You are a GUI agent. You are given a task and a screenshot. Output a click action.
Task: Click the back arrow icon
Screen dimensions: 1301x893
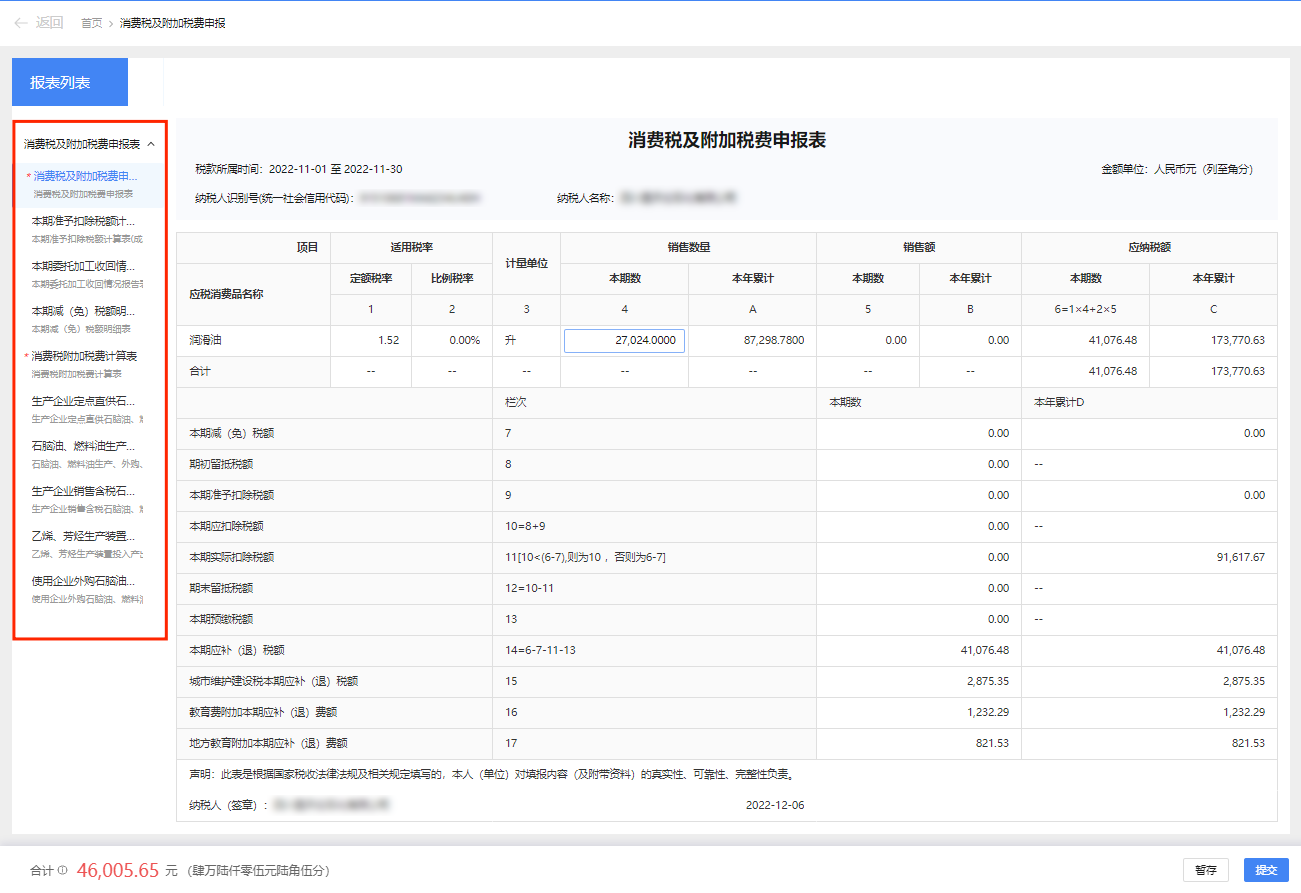(x=21, y=23)
